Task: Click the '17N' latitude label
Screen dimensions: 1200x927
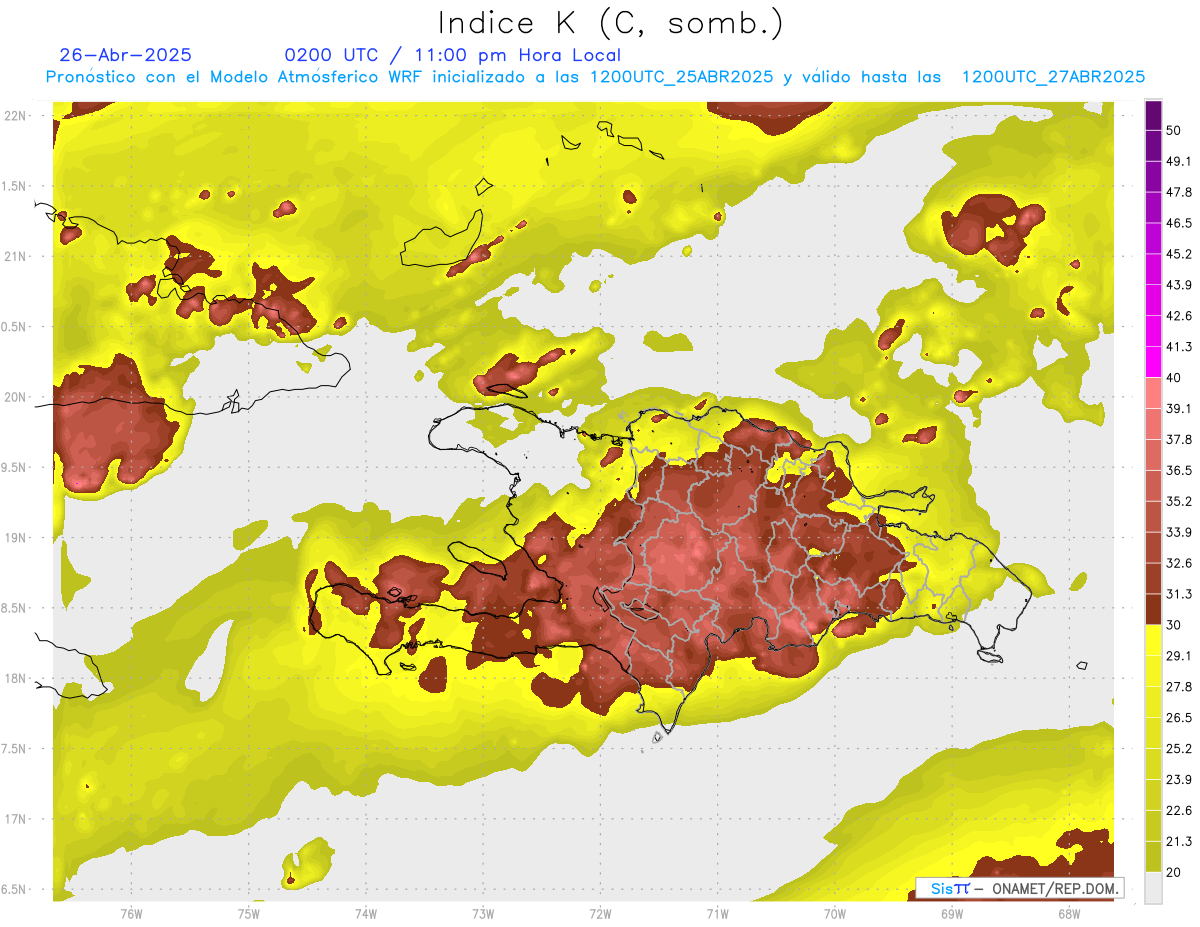Action: (x=16, y=819)
